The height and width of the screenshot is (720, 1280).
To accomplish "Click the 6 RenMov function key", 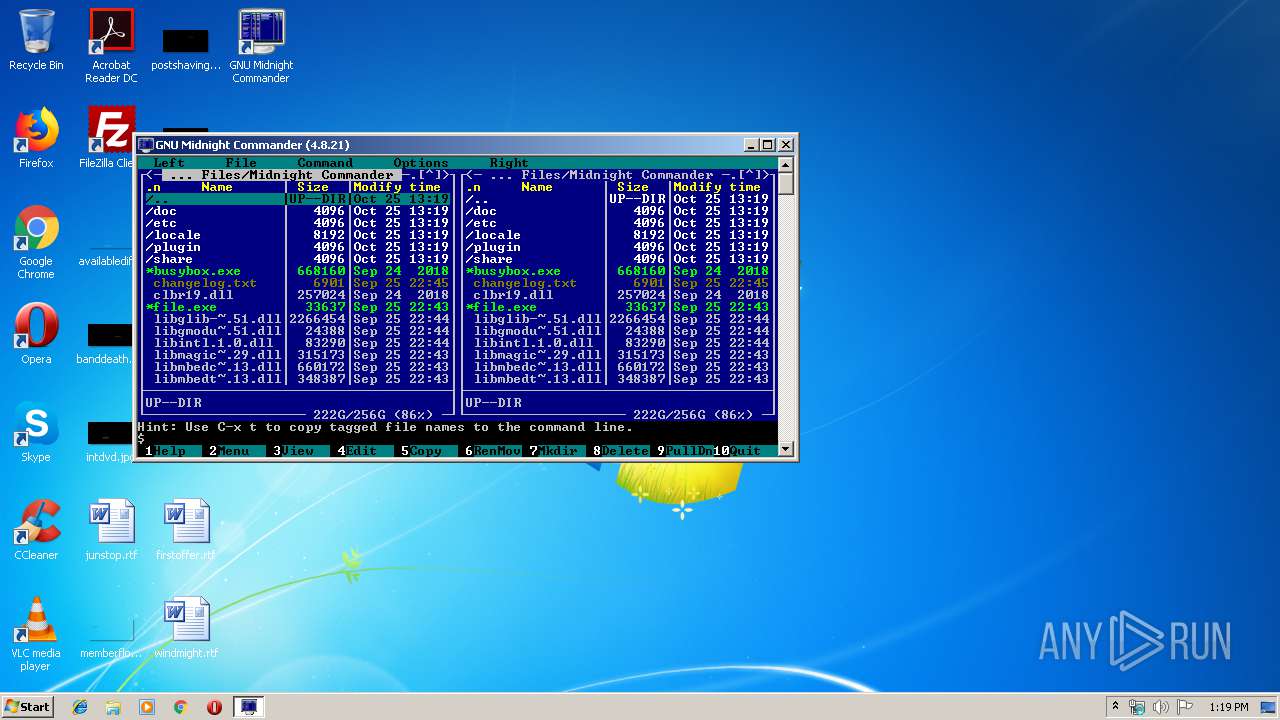I will pyautogui.click(x=493, y=451).
